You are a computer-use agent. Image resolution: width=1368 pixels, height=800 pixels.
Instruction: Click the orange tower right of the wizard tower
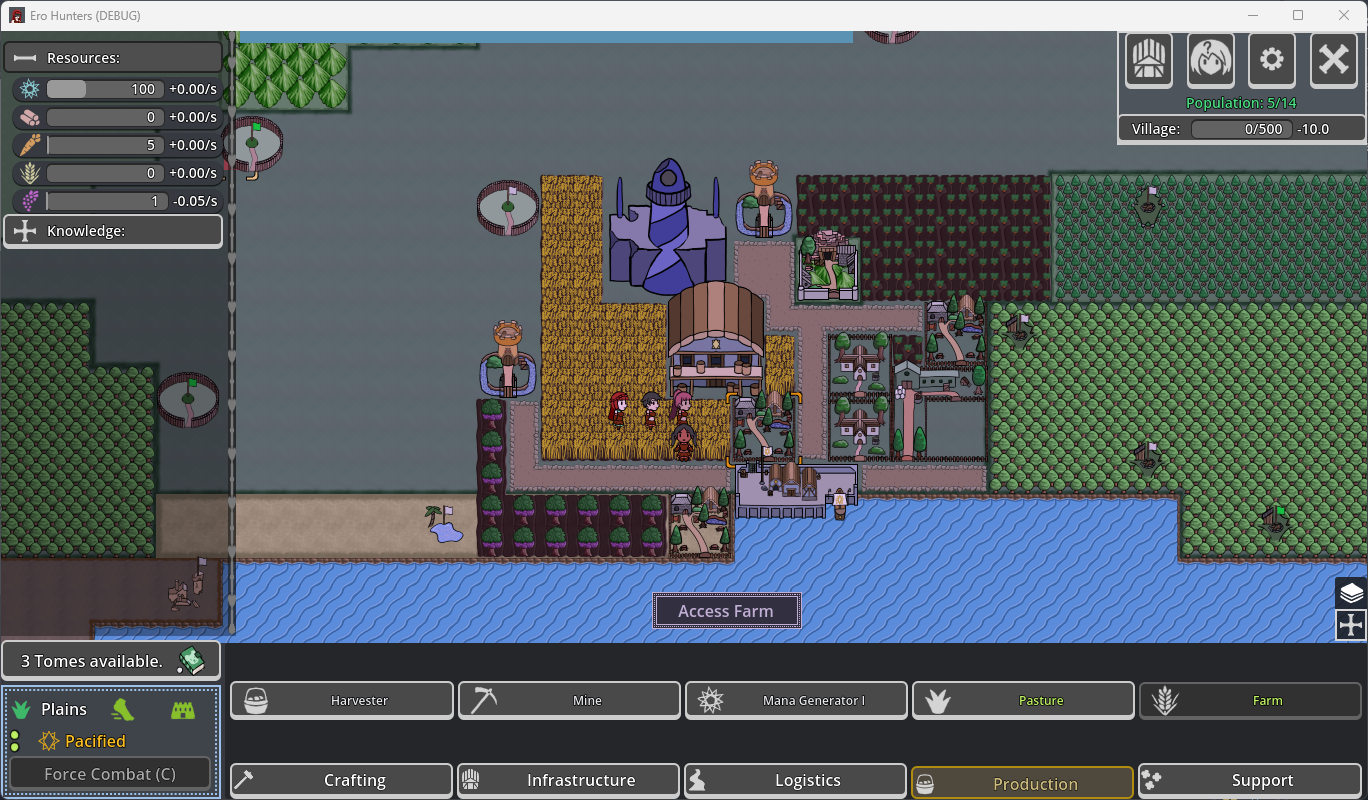764,197
